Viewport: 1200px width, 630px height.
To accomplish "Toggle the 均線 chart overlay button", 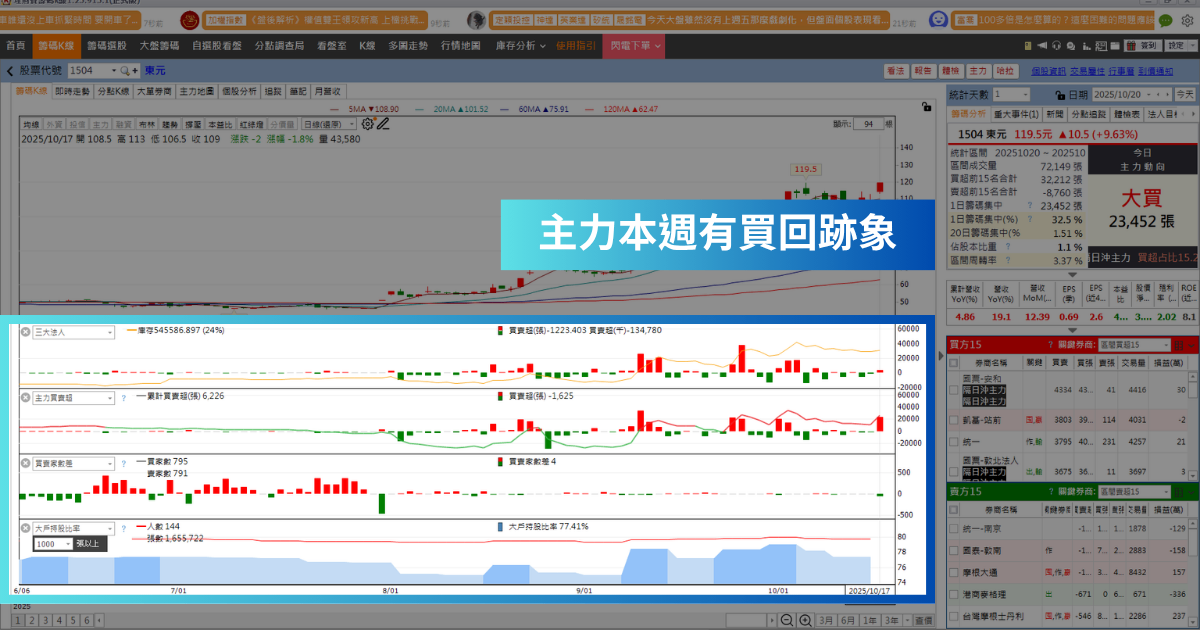I will 31,124.
